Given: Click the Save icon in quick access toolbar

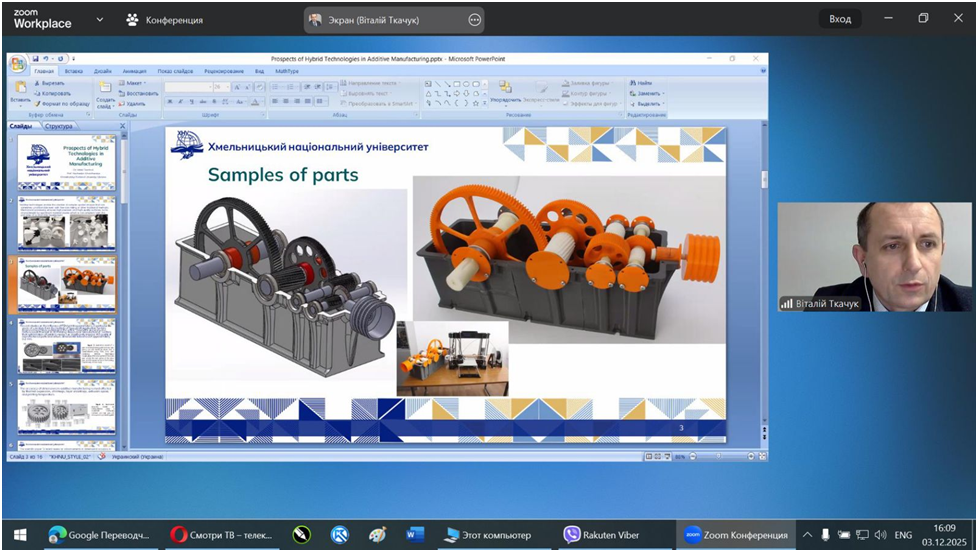Looking at the screenshot, I should 35,59.
